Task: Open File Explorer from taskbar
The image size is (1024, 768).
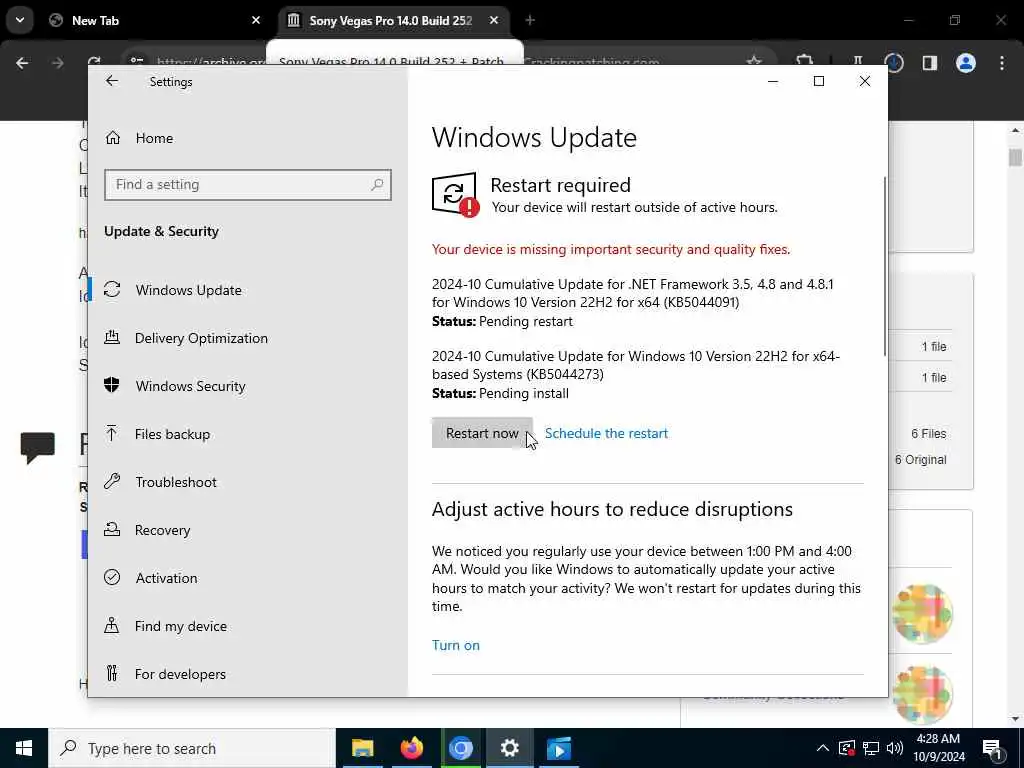Action: [362, 748]
